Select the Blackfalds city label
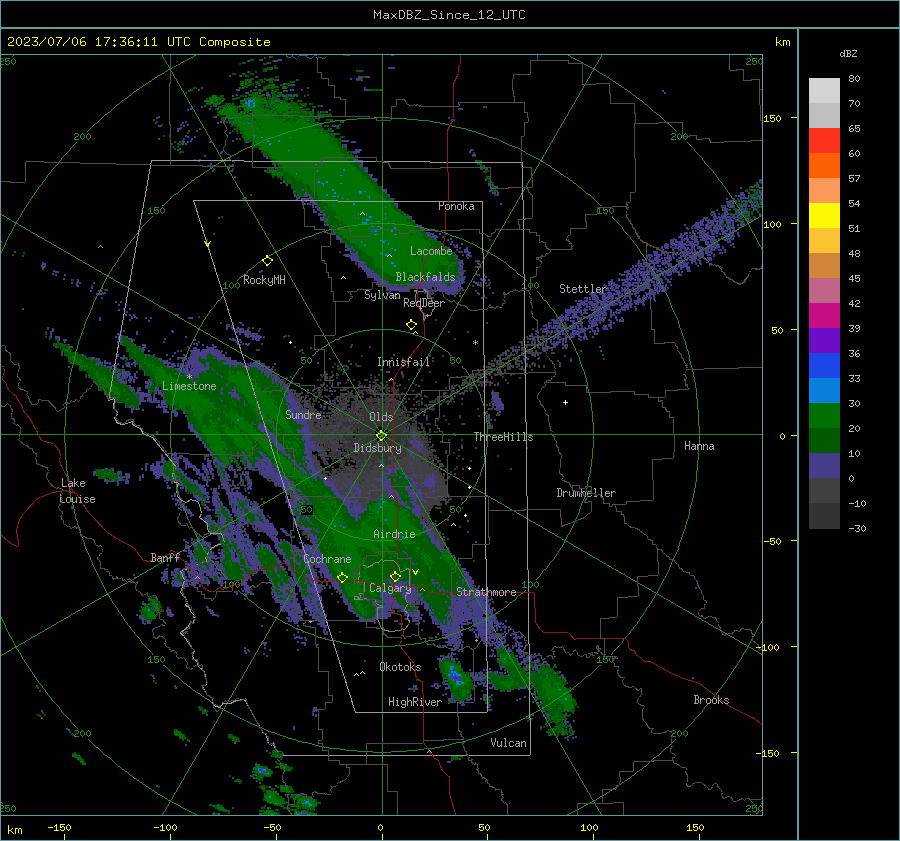The image size is (900, 841). (x=425, y=277)
